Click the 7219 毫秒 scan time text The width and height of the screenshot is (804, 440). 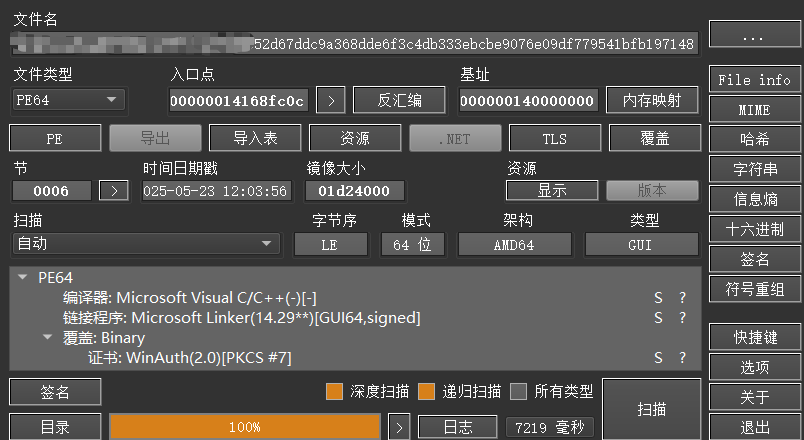point(550,427)
